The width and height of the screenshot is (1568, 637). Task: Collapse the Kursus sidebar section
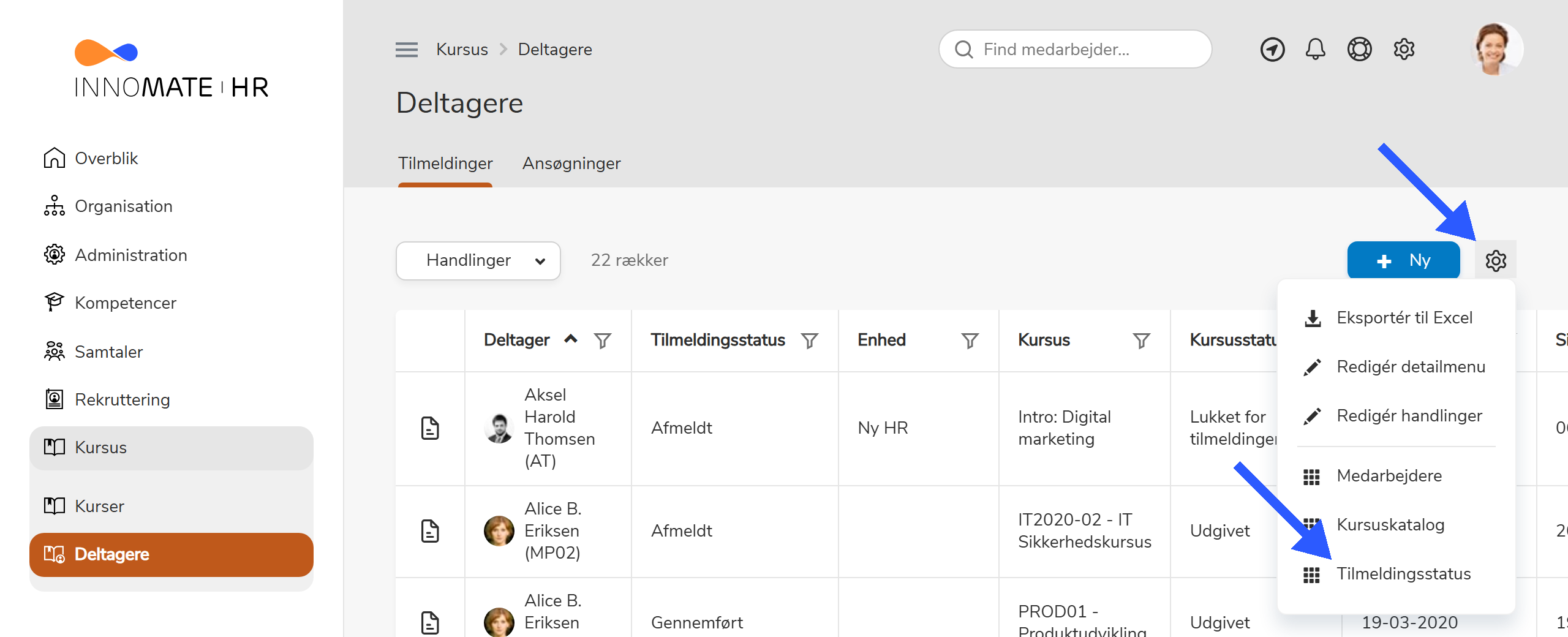(171, 448)
